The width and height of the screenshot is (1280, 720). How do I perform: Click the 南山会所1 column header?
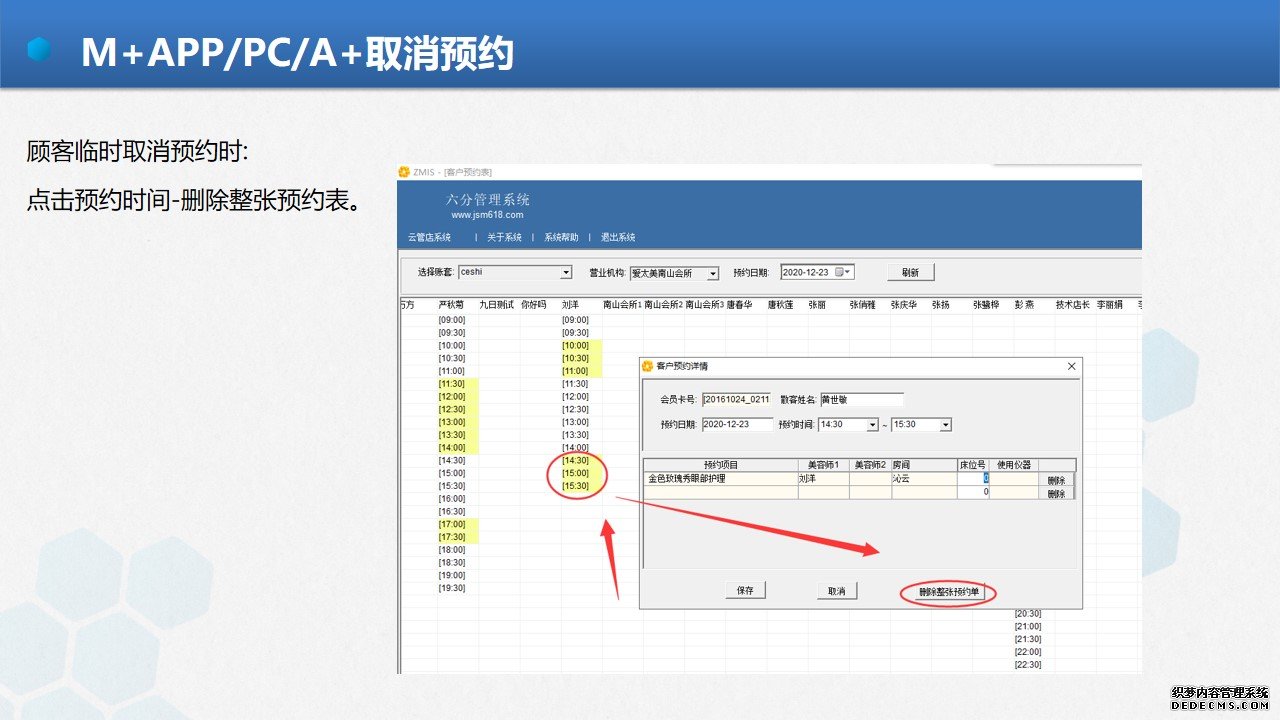click(x=622, y=304)
